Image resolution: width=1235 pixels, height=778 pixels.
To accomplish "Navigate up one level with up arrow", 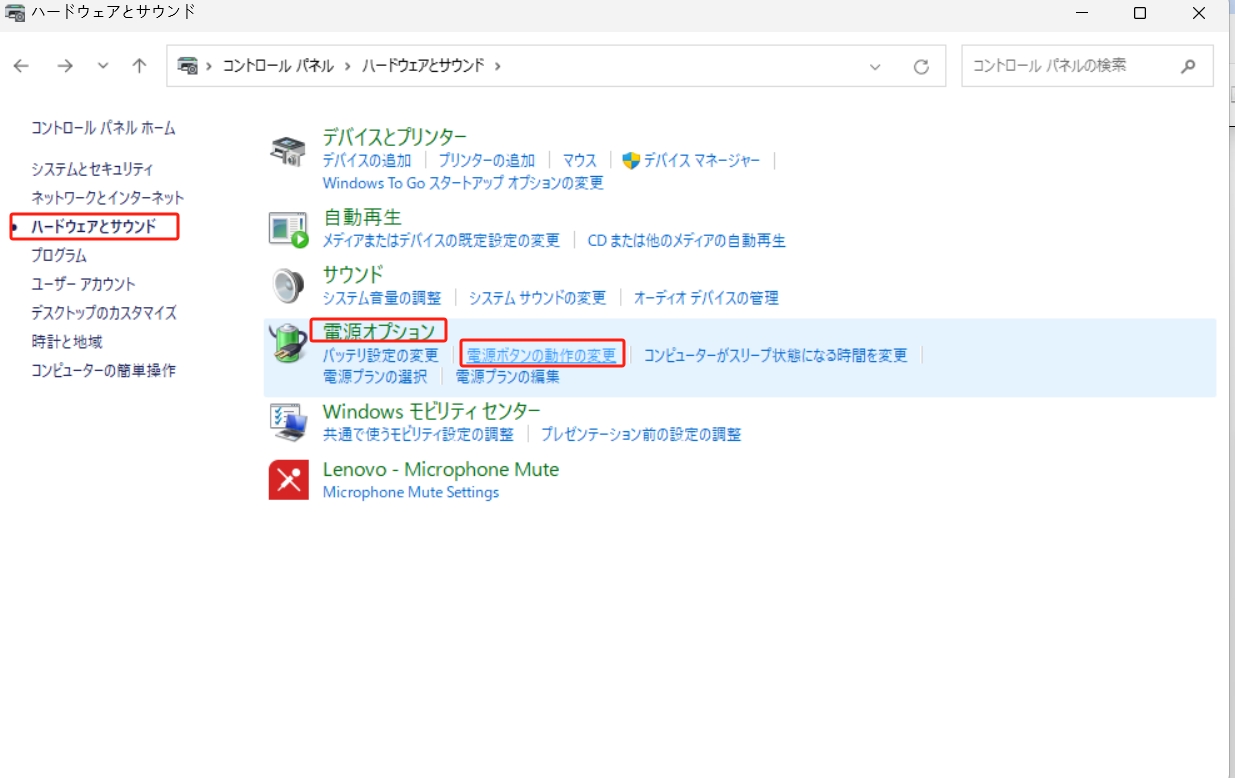I will (x=139, y=66).
